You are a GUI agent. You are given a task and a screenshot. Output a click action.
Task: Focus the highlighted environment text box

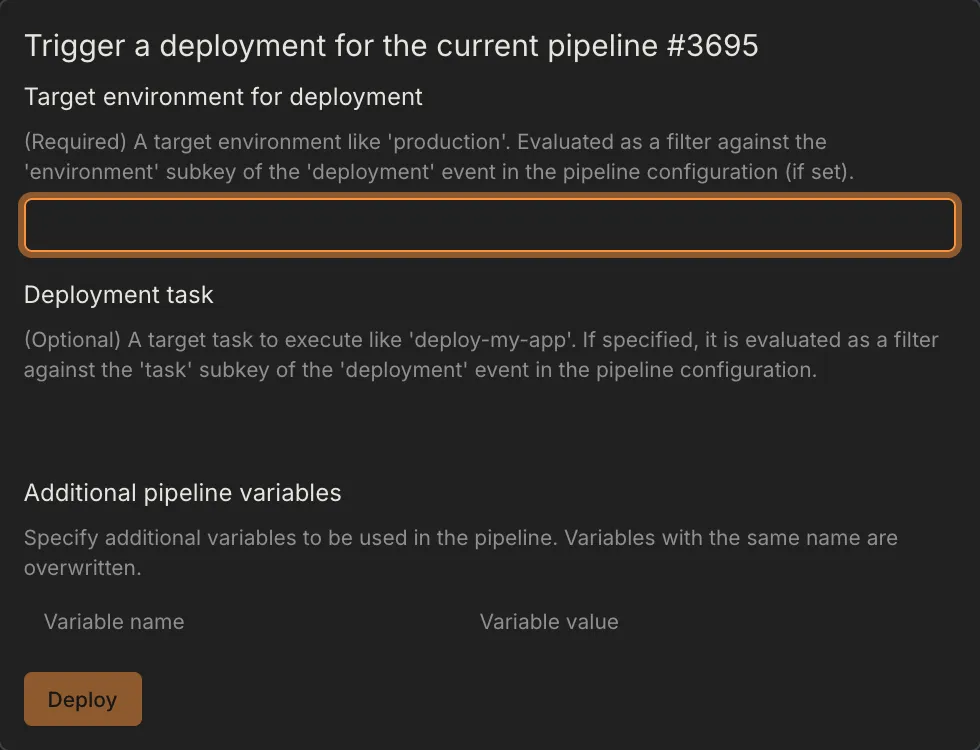pyautogui.click(x=490, y=225)
